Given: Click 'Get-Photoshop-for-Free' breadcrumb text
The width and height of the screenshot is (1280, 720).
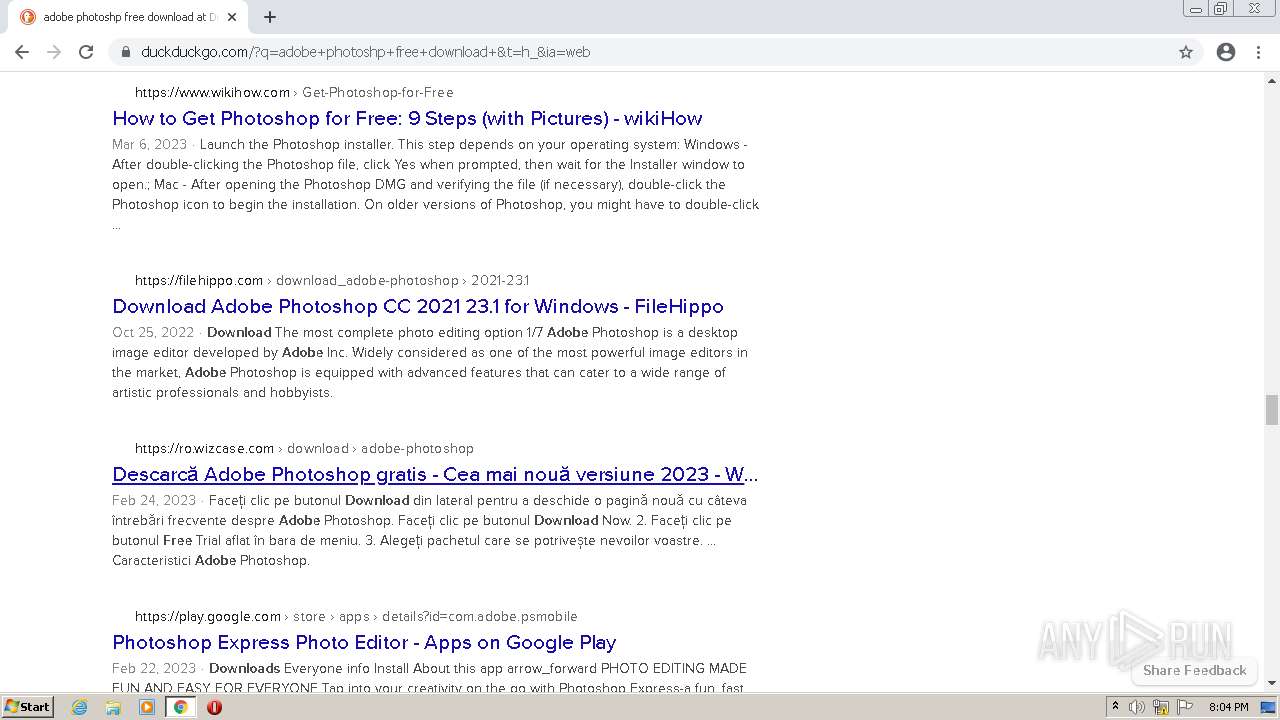Looking at the screenshot, I should (x=378, y=92).
